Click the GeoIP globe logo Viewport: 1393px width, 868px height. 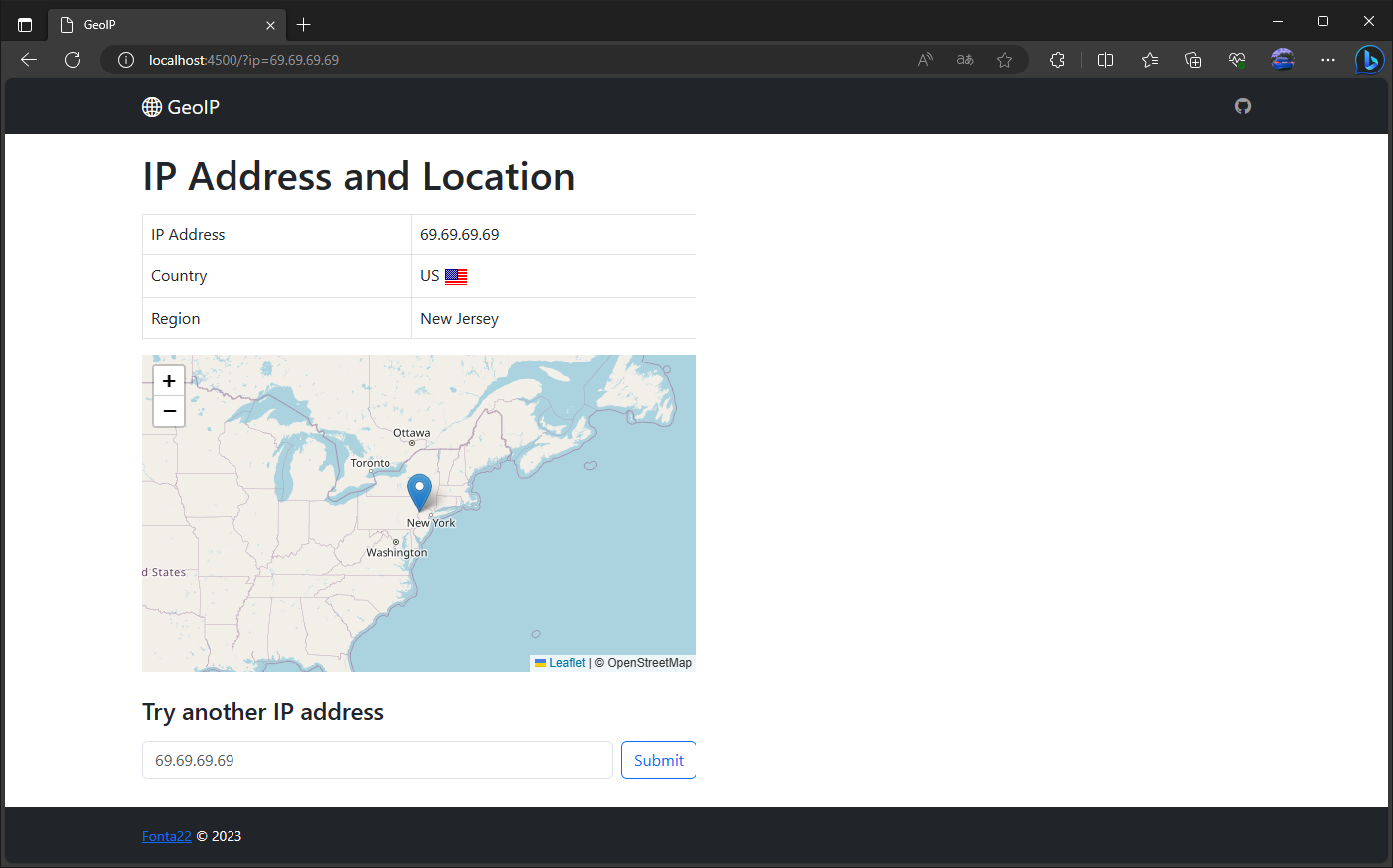point(152,107)
